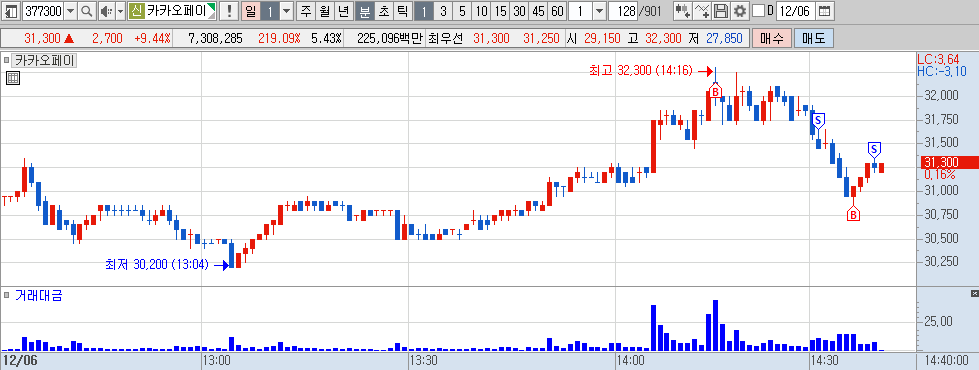Click the +9.44% change rate text

tap(152, 39)
